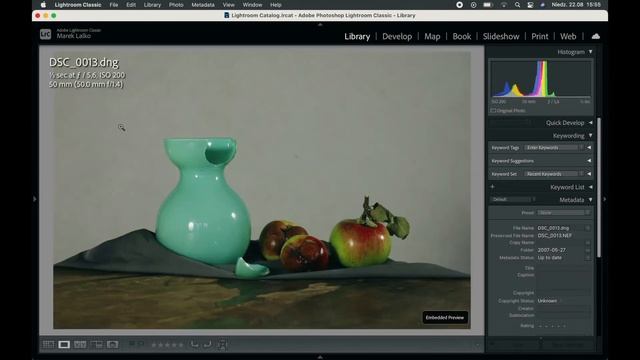
Task: Open the View menu
Action: 229,5
